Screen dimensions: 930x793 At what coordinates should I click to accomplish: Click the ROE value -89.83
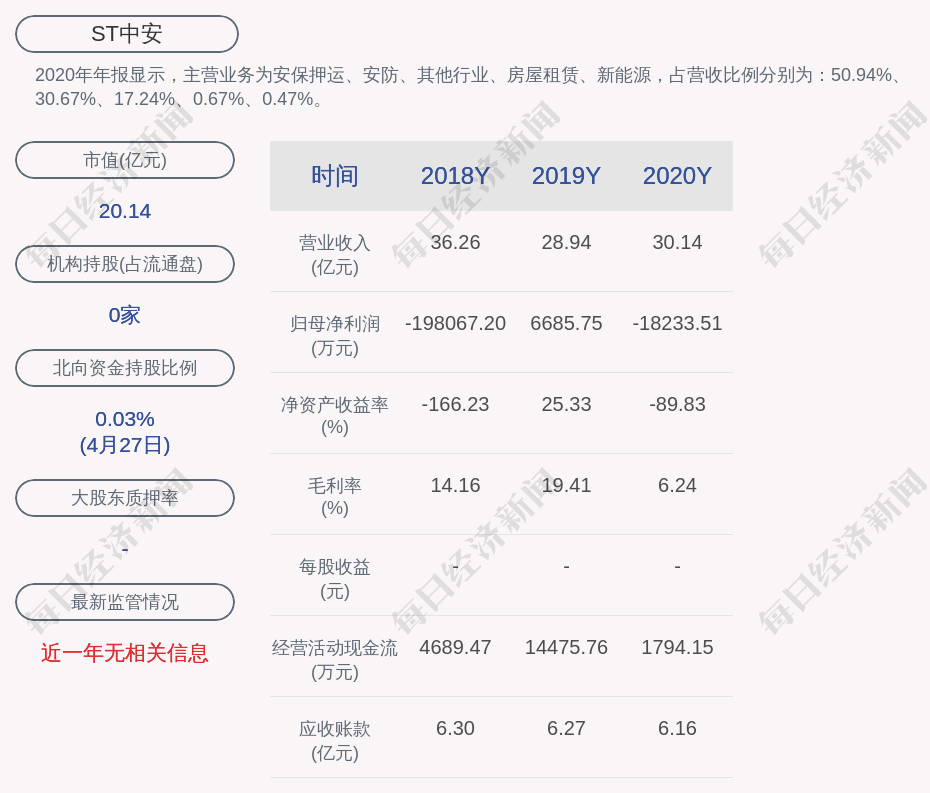677,404
